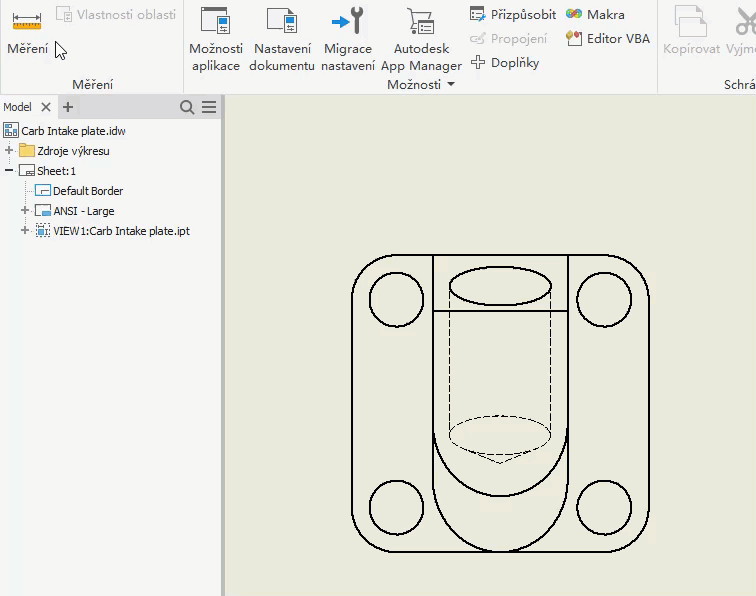This screenshot has height=596, width=756.
Task: Add a new browser panel tab
Action: click(x=68, y=107)
